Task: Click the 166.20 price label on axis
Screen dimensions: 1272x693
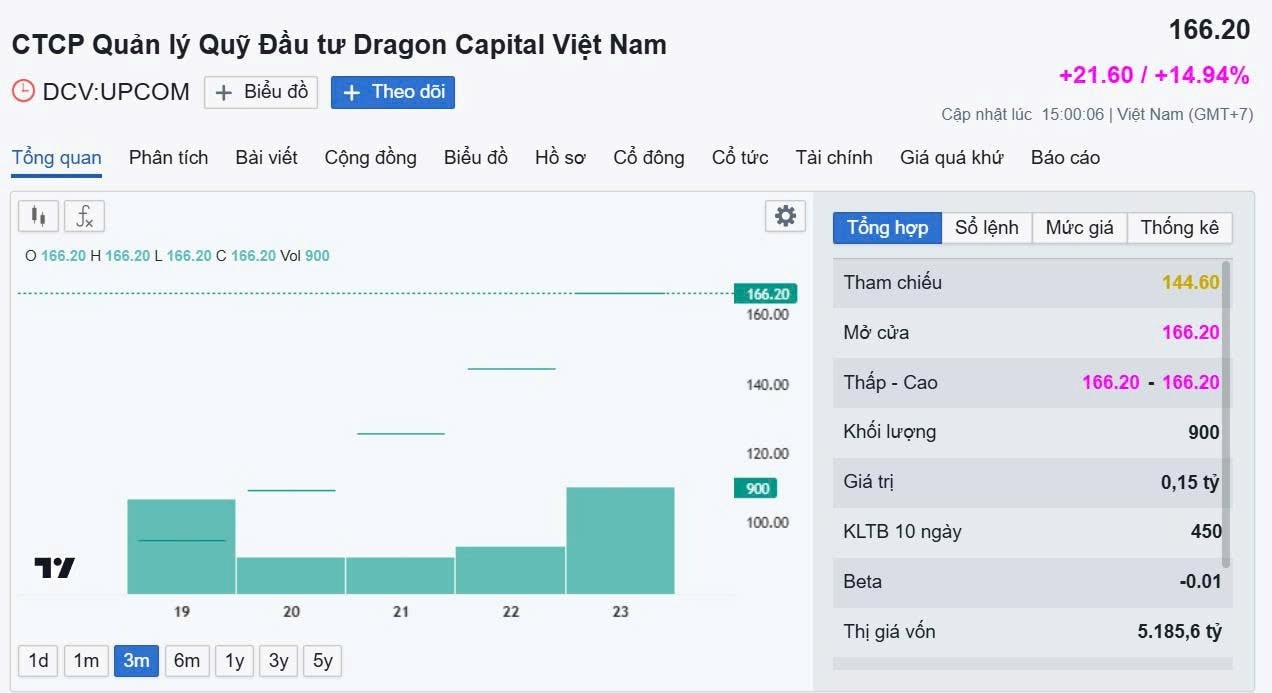Action: [x=767, y=294]
